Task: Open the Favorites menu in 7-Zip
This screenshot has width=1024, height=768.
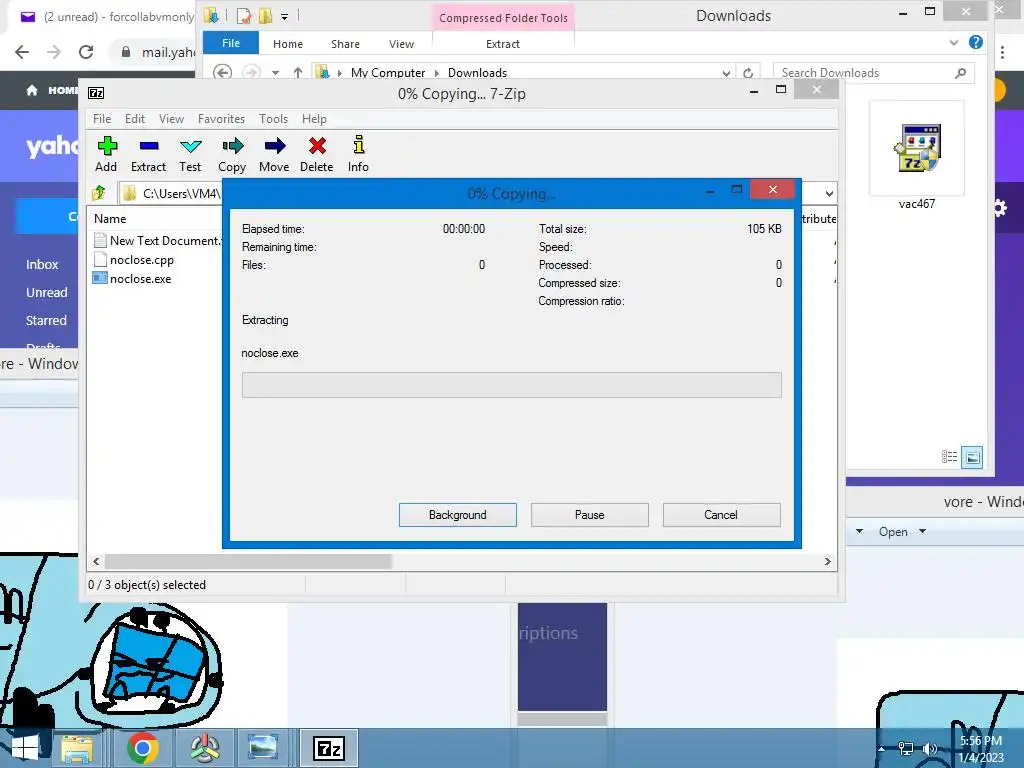Action: coord(221,119)
